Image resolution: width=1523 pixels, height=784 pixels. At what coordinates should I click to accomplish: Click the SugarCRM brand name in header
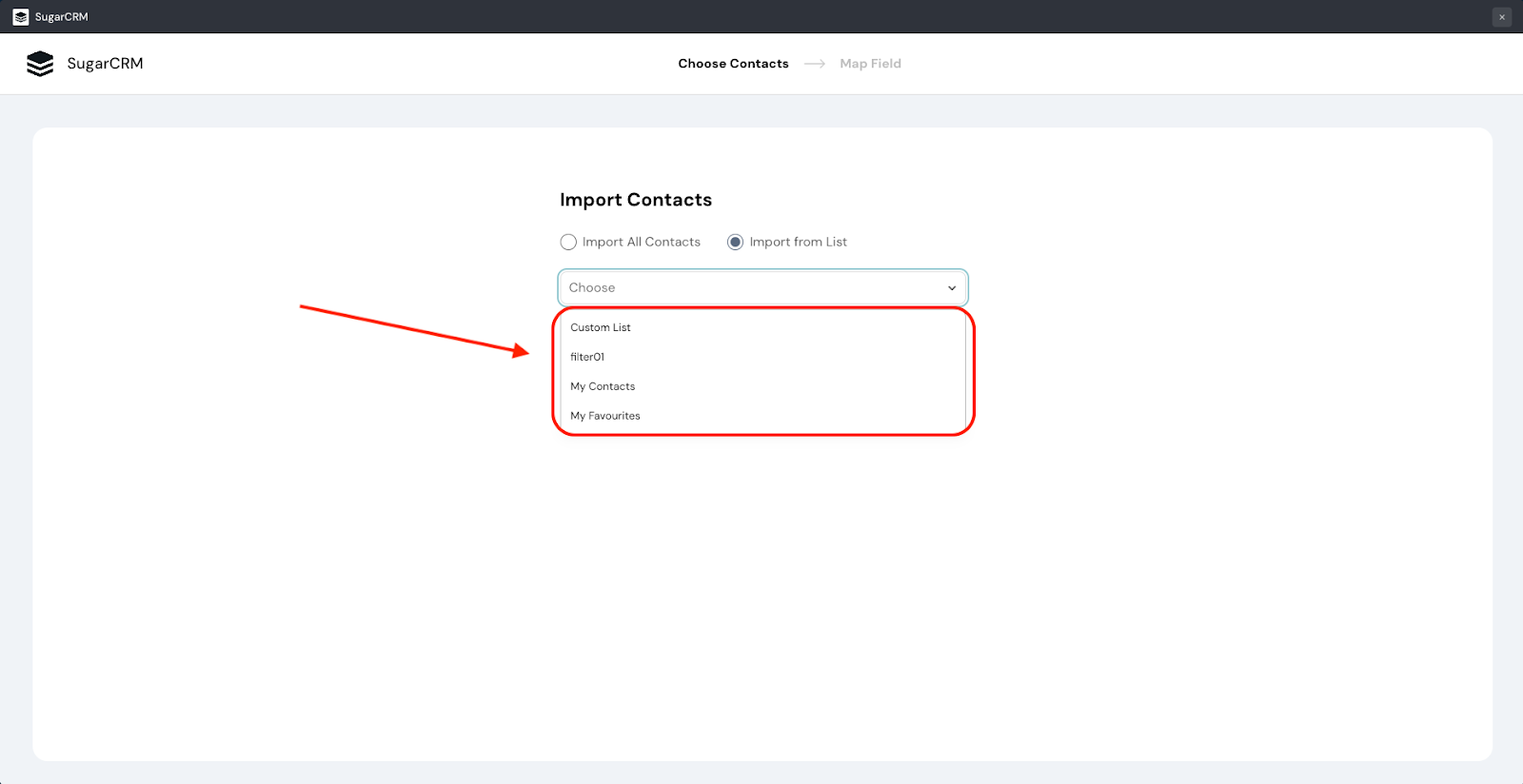tap(105, 64)
